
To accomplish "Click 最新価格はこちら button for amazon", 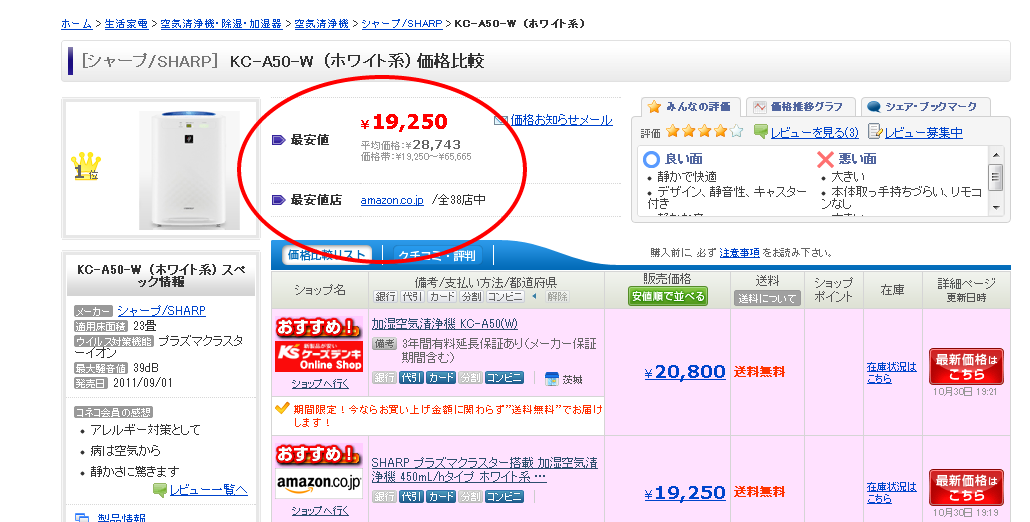I will [966, 487].
